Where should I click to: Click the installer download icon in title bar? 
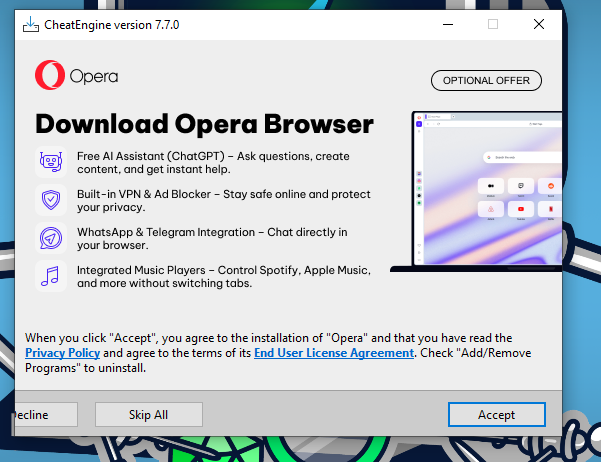click(x=31, y=25)
